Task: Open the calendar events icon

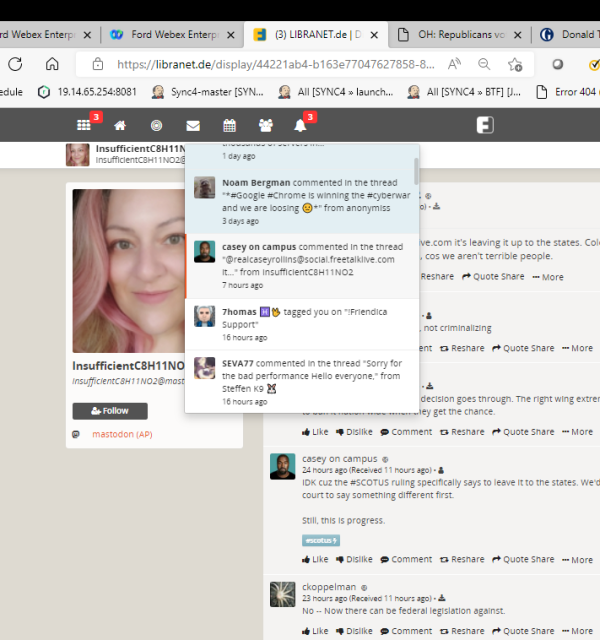Action: click(x=229, y=126)
